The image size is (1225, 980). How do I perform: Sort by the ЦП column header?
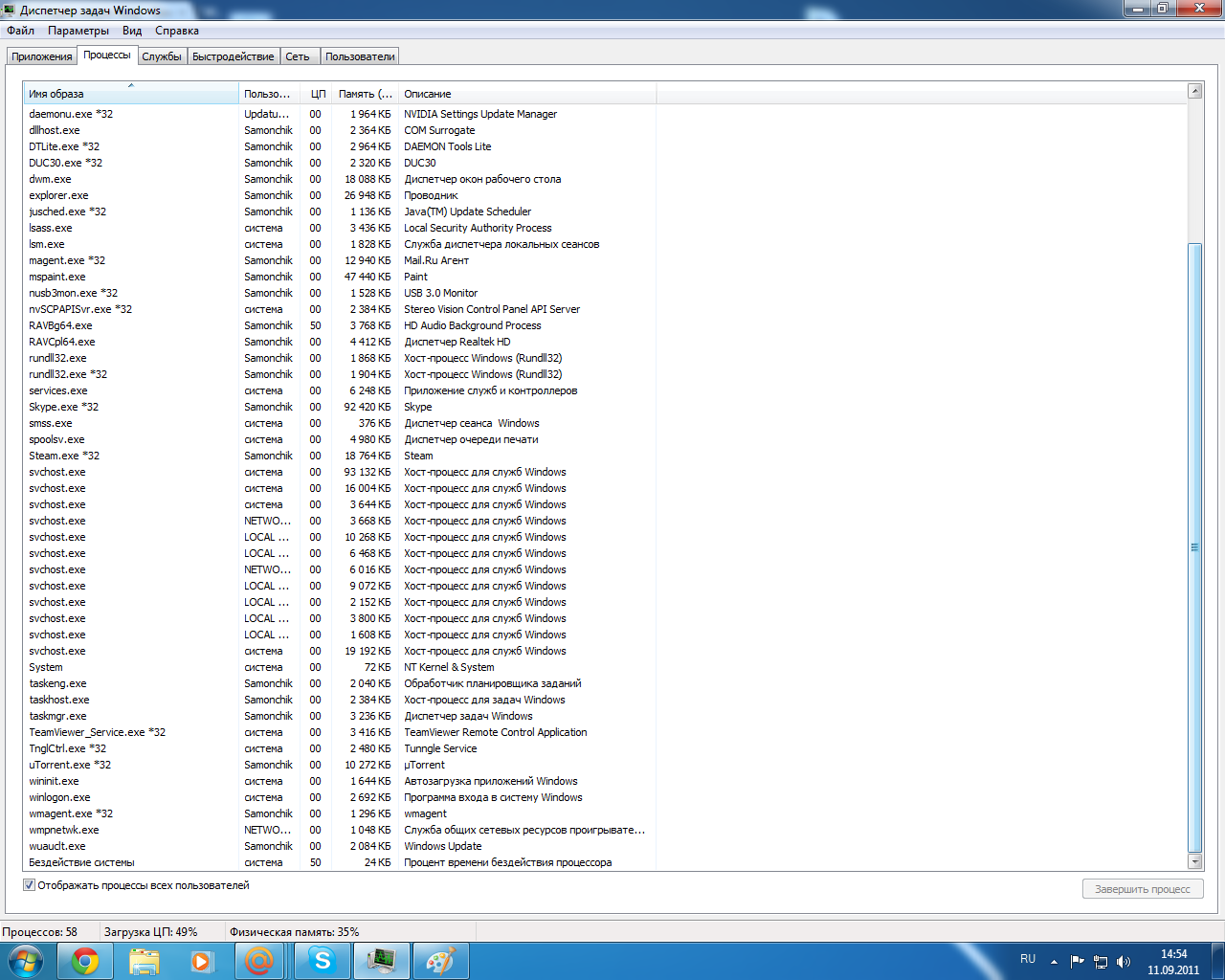coord(315,94)
